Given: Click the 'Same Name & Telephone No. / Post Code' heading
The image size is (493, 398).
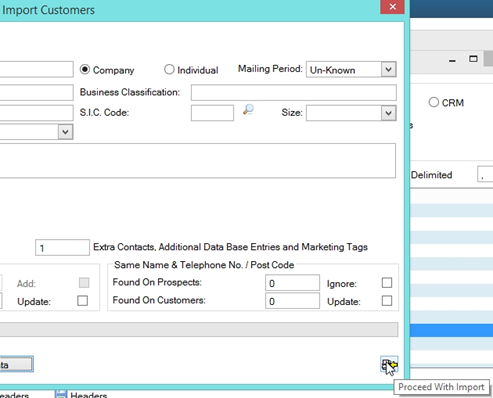Looking at the screenshot, I should (x=204, y=265).
